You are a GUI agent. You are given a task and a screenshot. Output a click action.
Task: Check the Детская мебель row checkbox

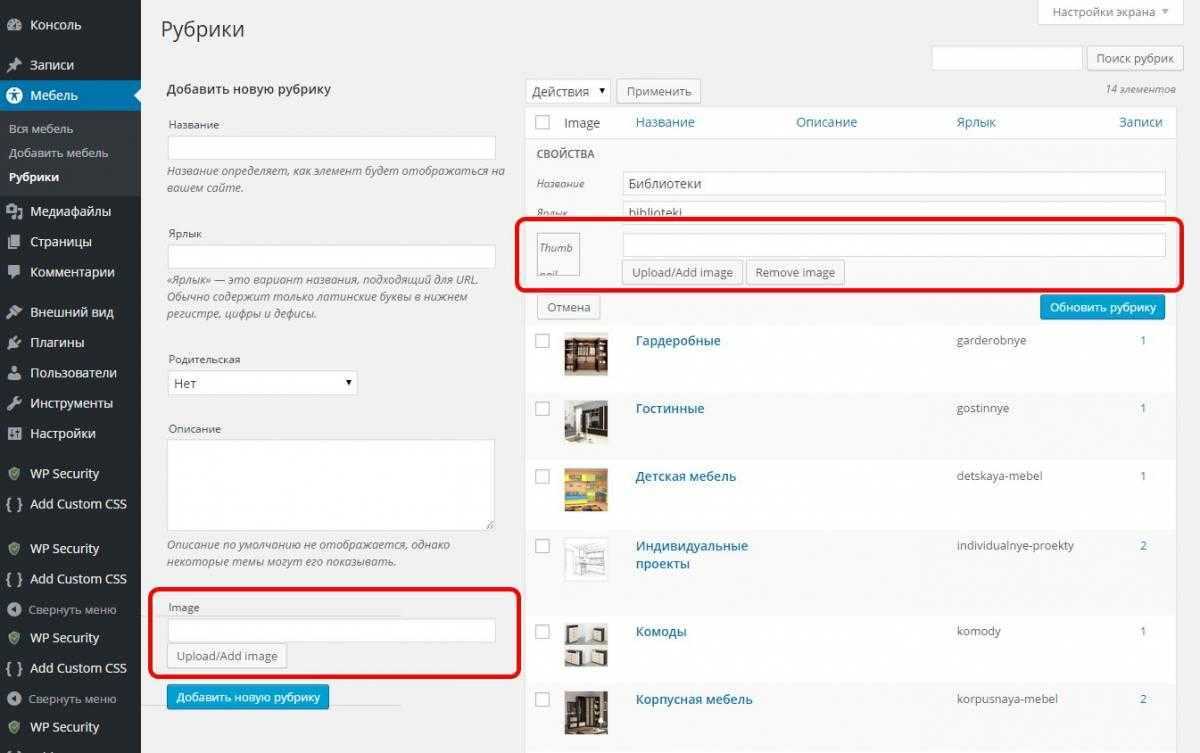pos(542,477)
